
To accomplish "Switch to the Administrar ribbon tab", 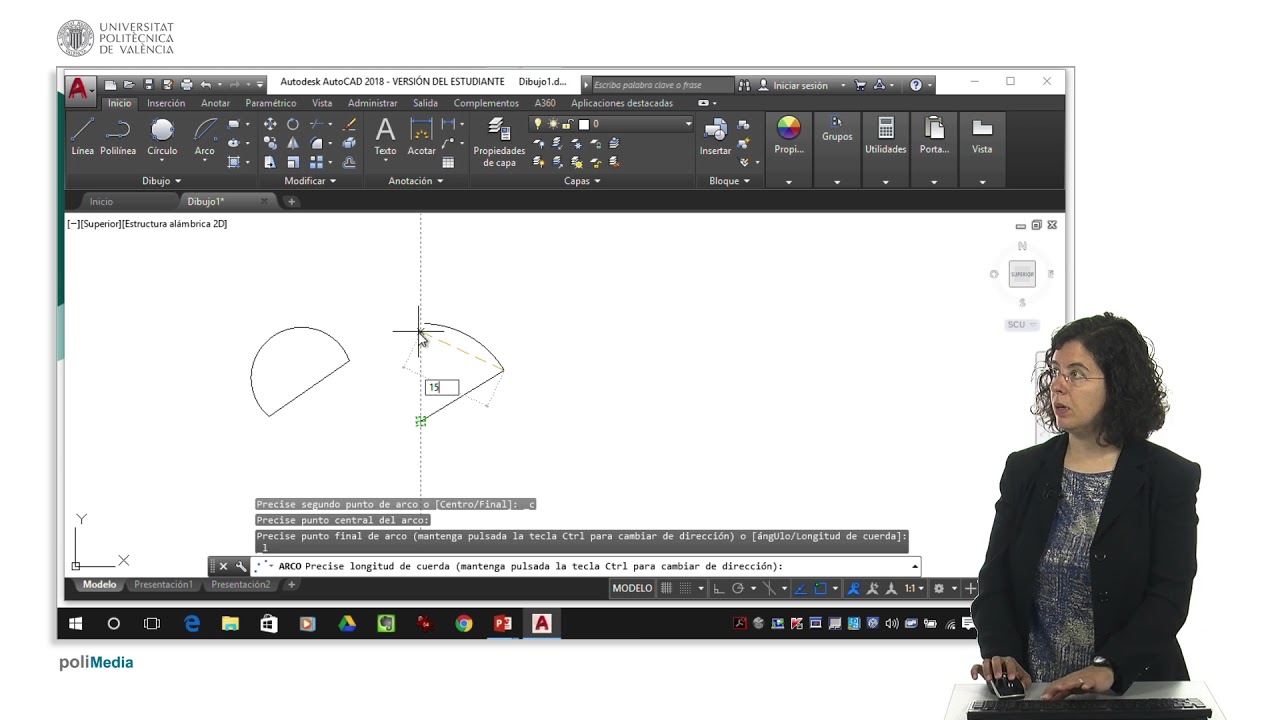I will (x=372, y=103).
